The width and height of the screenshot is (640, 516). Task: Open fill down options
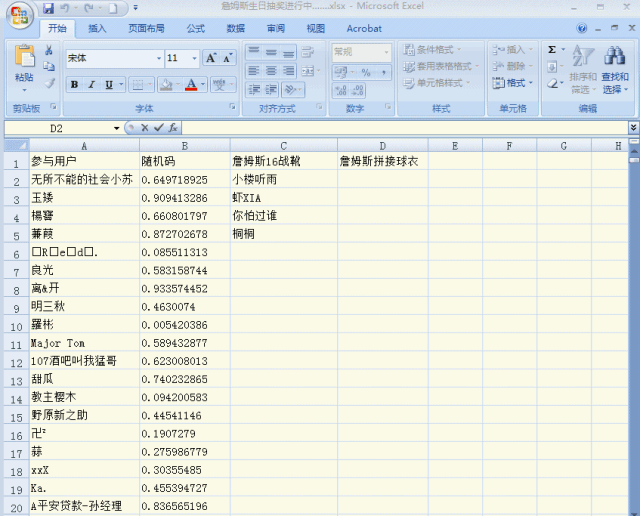(x=552, y=67)
